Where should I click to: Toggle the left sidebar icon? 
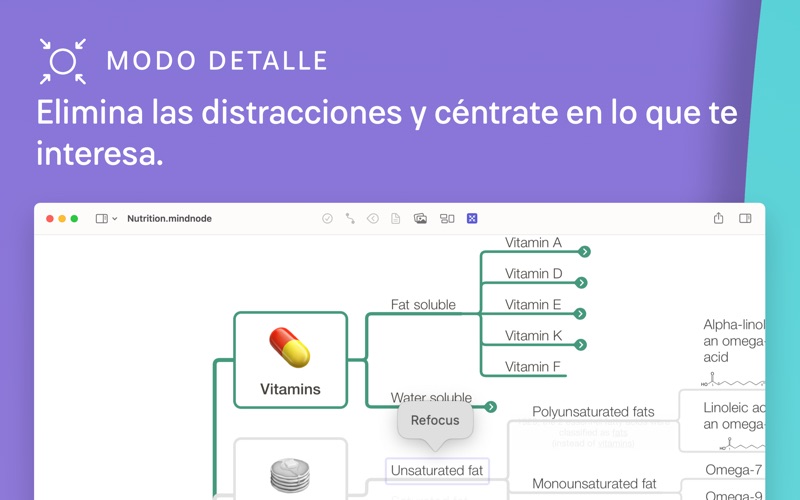102,218
